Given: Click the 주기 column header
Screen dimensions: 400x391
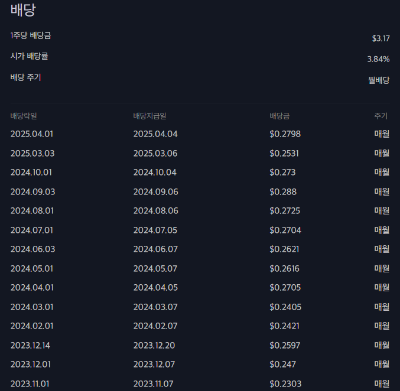Looking at the screenshot, I should click(x=381, y=116).
